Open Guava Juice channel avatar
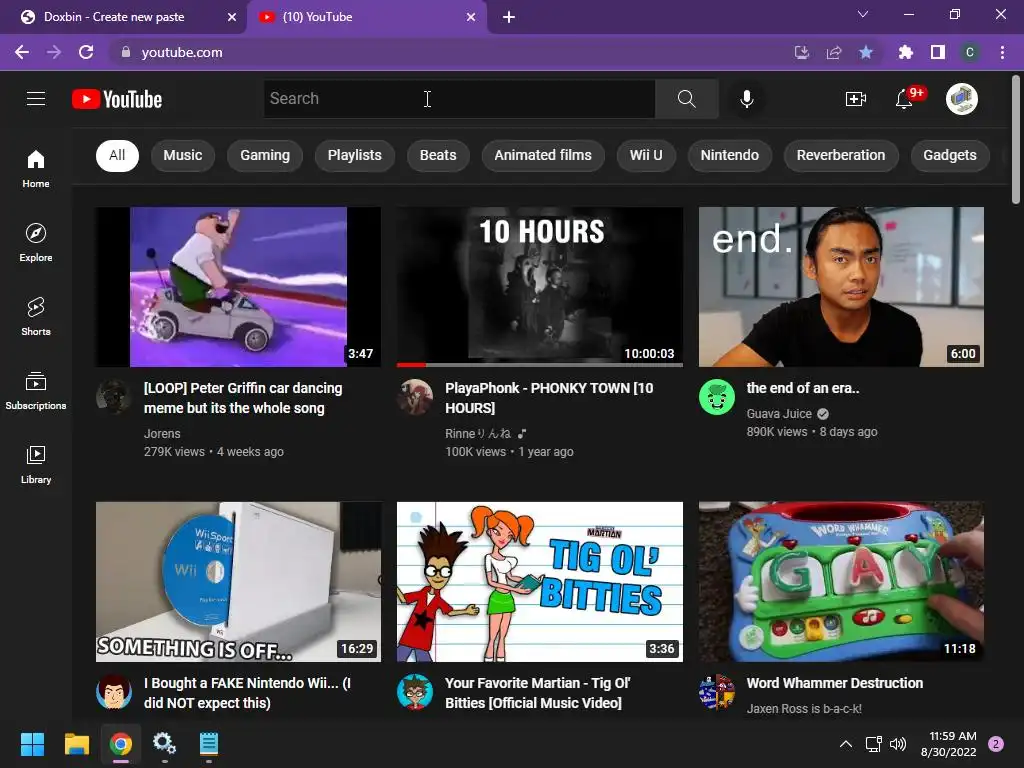This screenshot has height=768, width=1024. click(716, 396)
